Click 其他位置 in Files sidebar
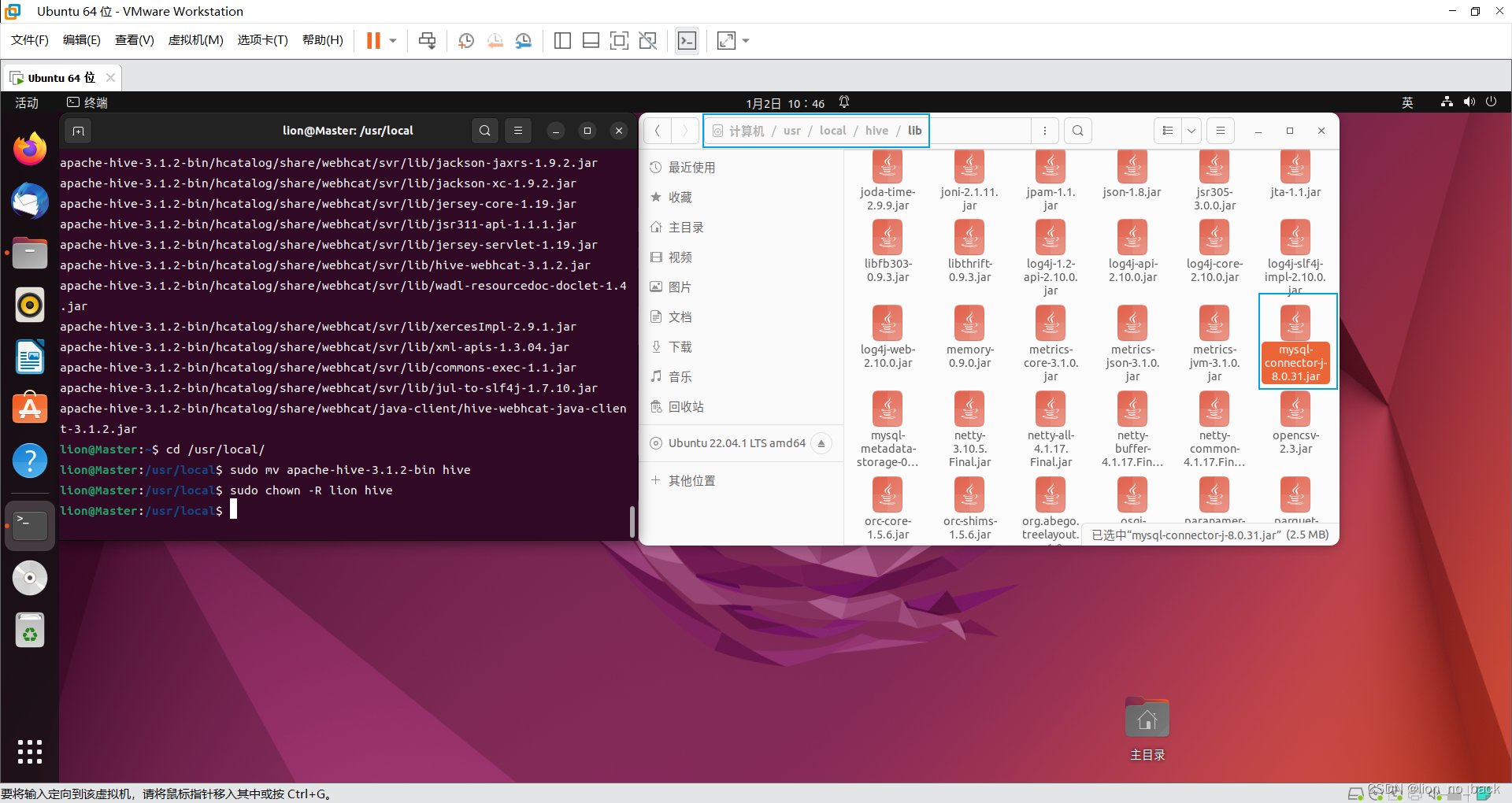Image resolution: width=1512 pixels, height=803 pixels. (740, 480)
